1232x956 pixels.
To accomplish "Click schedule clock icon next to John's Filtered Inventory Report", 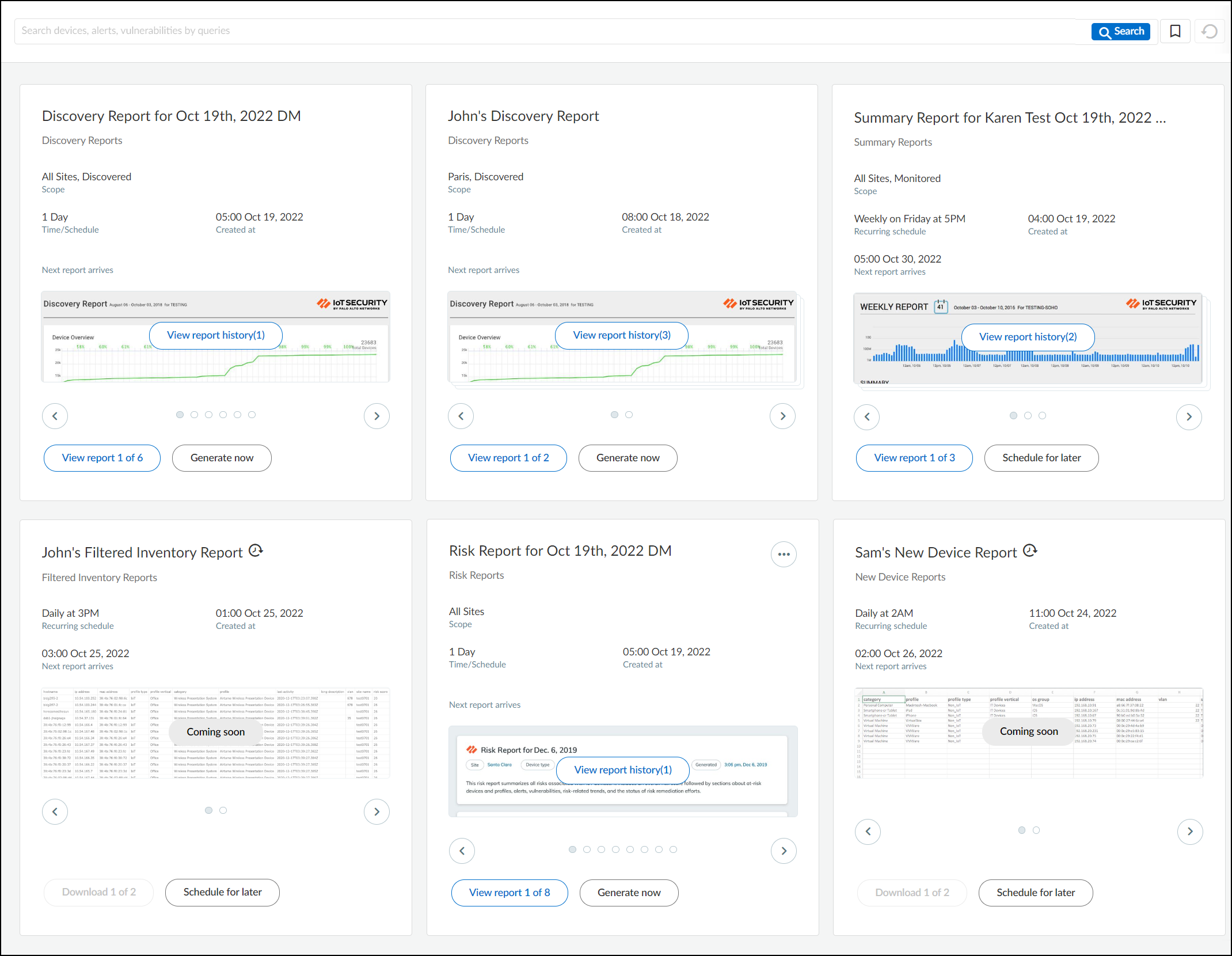I will [x=256, y=551].
